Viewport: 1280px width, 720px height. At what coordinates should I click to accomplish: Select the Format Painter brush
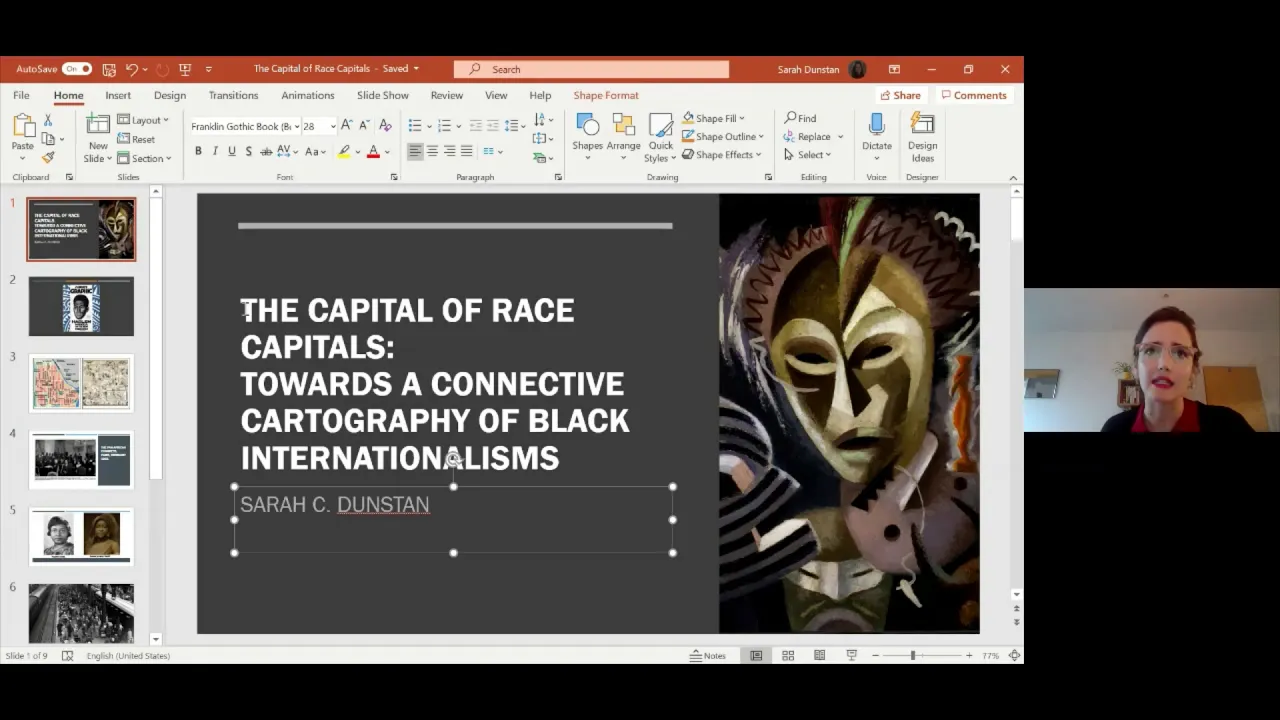point(47,158)
